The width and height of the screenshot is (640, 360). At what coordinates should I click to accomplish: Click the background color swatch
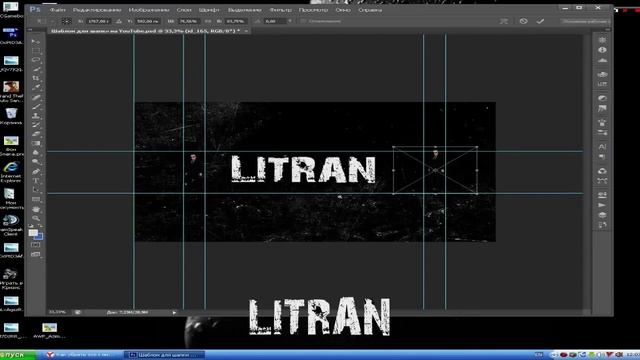39,237
